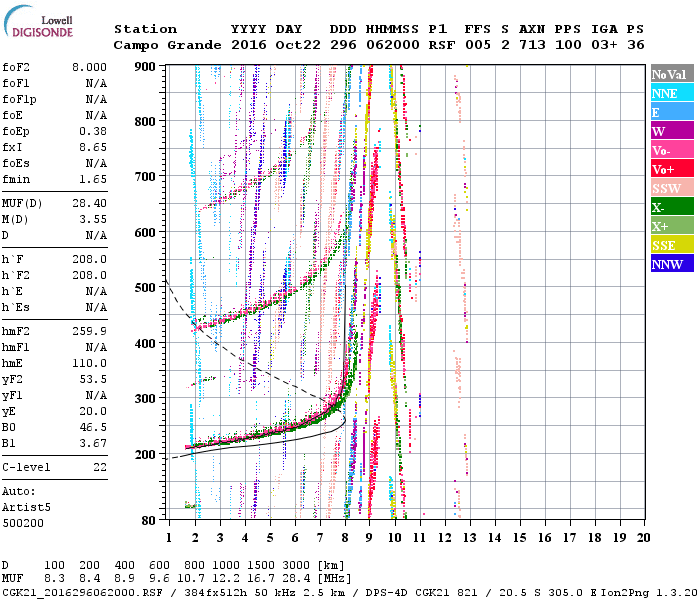700x600 pixels.
Task: Click the RSF program value
Action: [x=442, y=45]
